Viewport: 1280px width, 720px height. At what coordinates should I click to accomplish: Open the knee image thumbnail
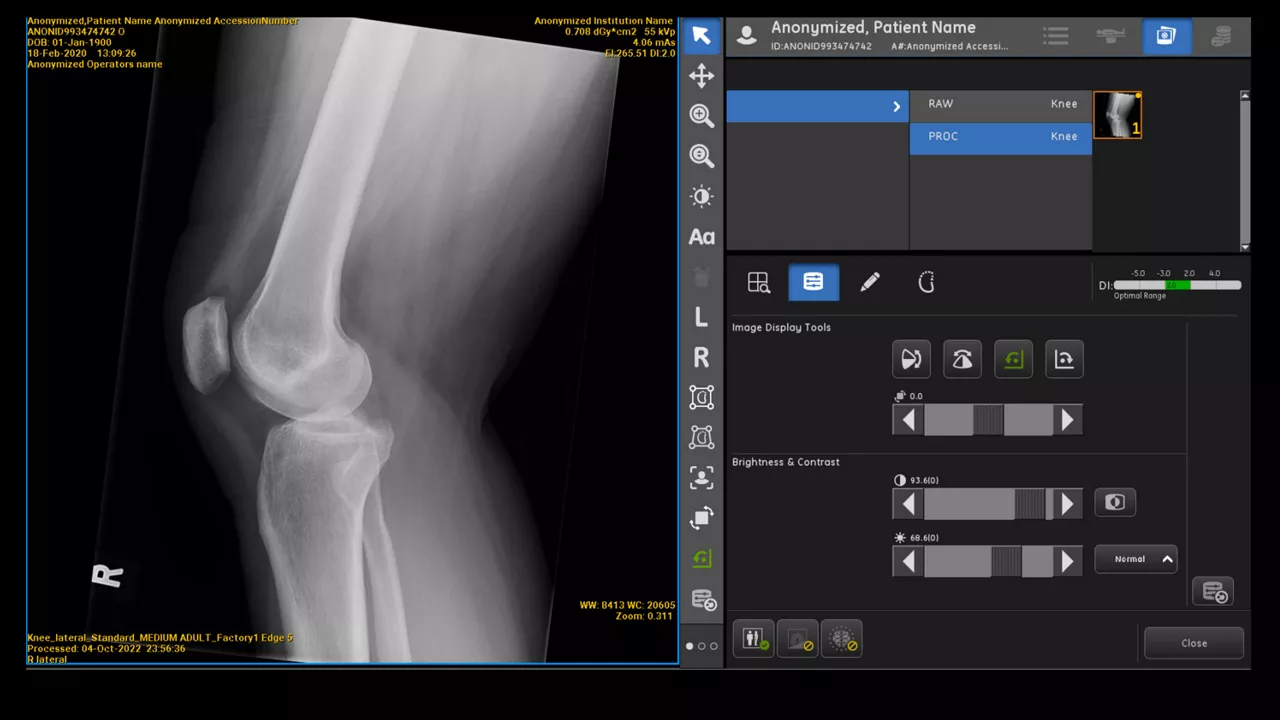pyautogui.click(x=1117, y=115)
